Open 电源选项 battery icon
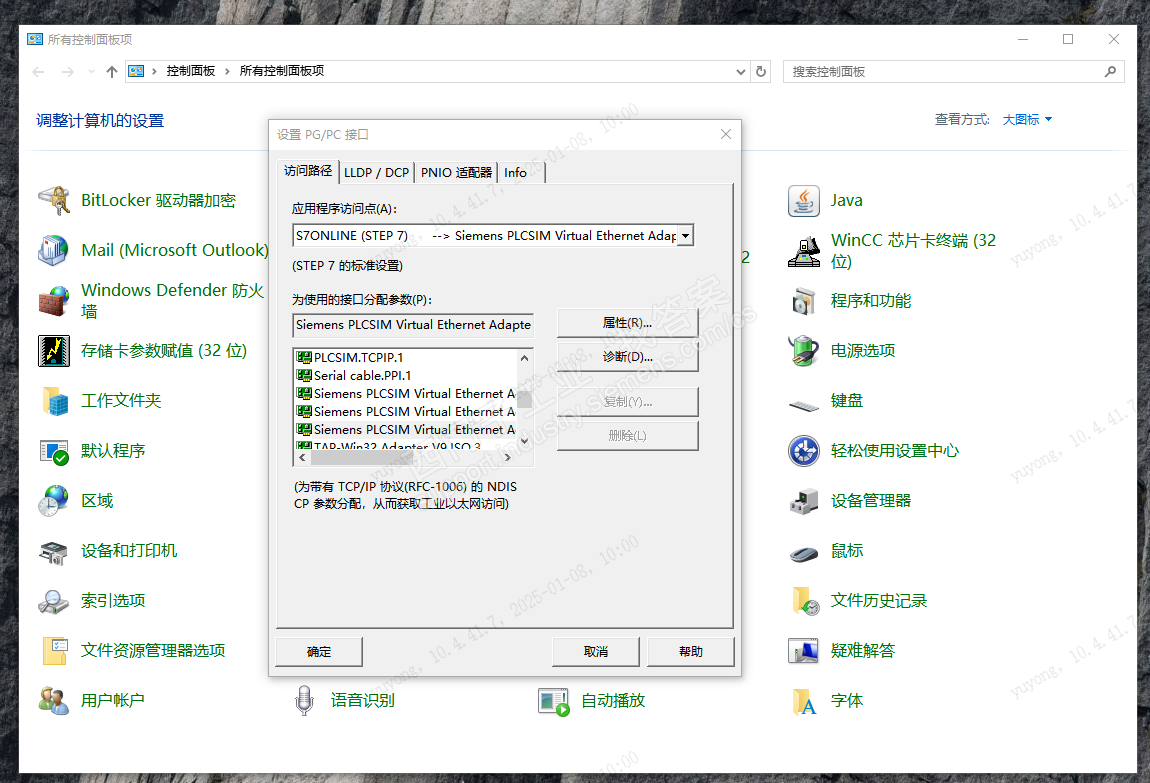Viewport: 1150px width, 783px height. (x=804, y=350)
